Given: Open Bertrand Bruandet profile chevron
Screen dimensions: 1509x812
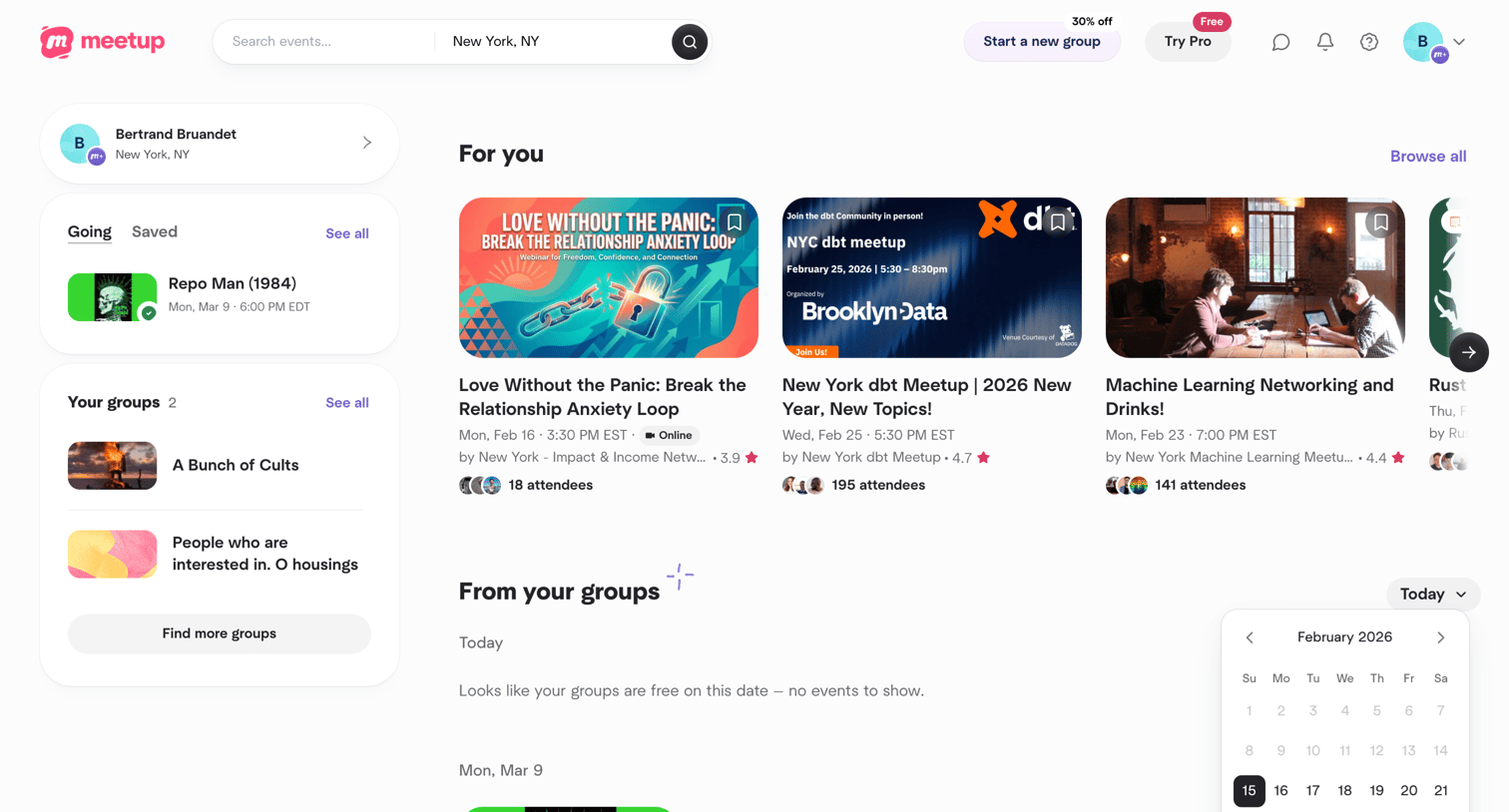Looking at the screenshot, I should coord(367,143).
